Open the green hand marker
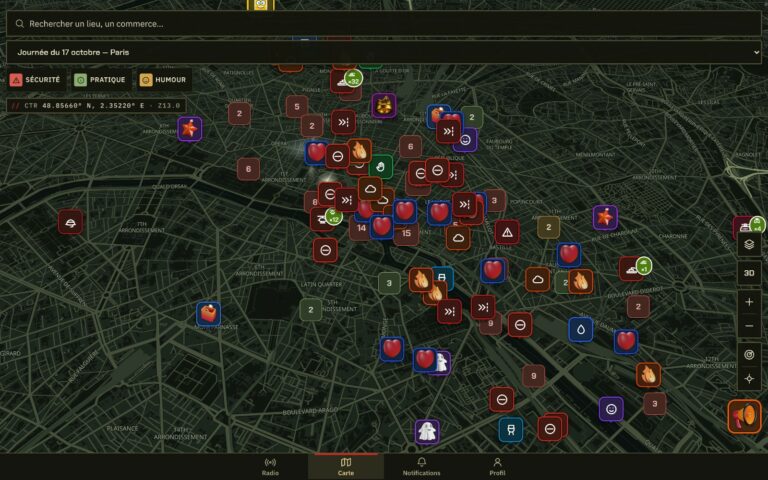768x480 pixels. [381, 167]
